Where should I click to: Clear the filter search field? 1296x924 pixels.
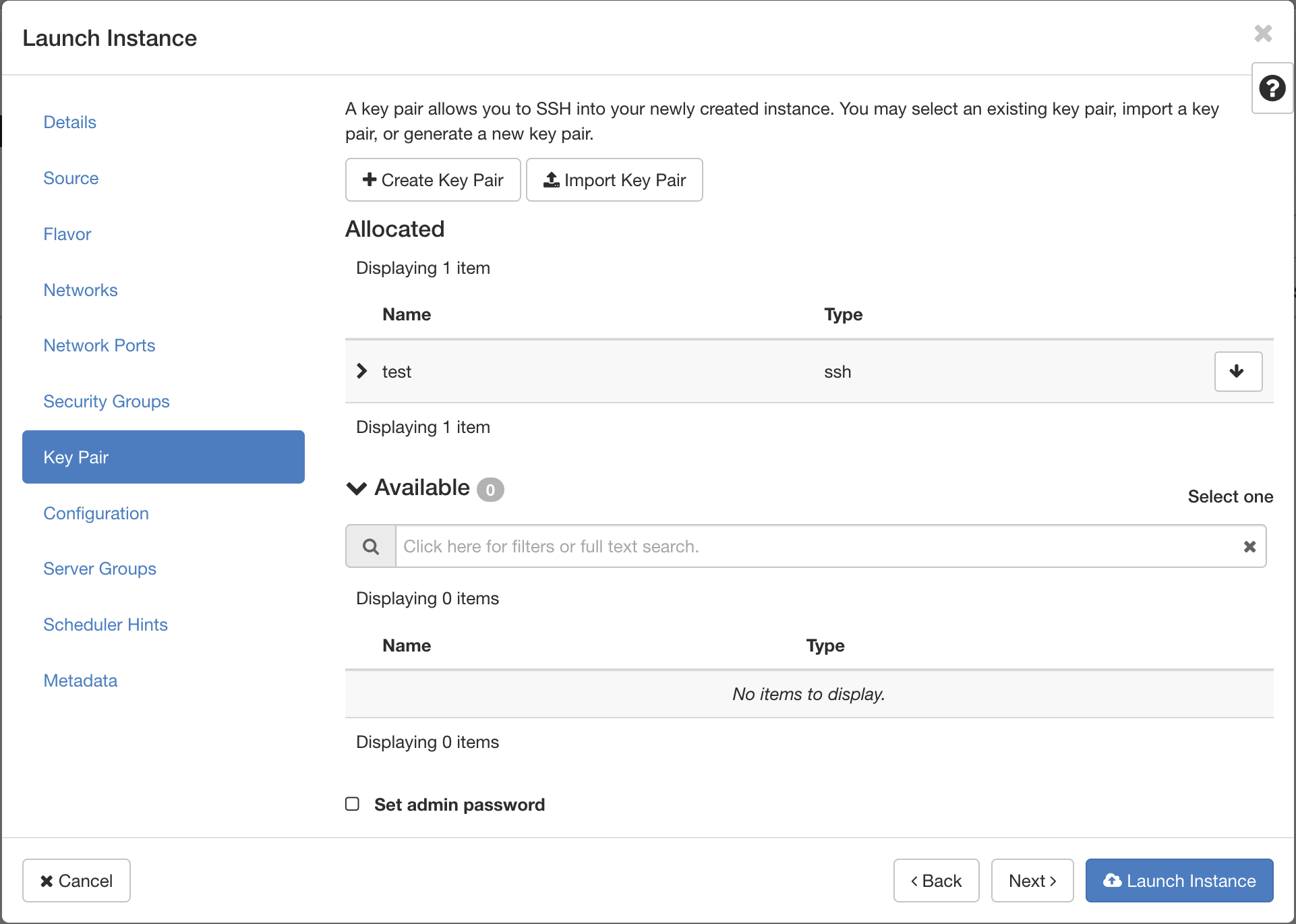pos(1249,546)
